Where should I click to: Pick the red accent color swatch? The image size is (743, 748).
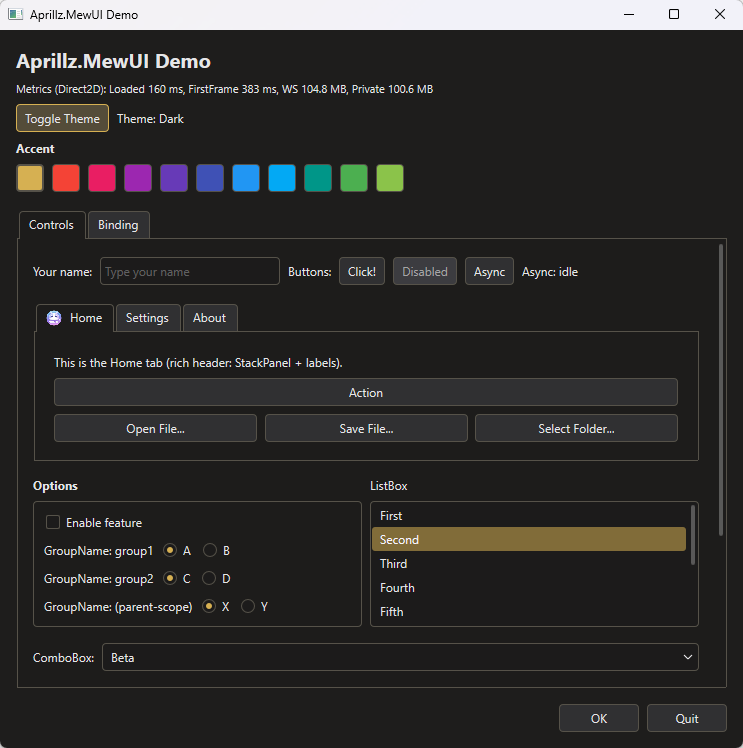tap(66, 178)
